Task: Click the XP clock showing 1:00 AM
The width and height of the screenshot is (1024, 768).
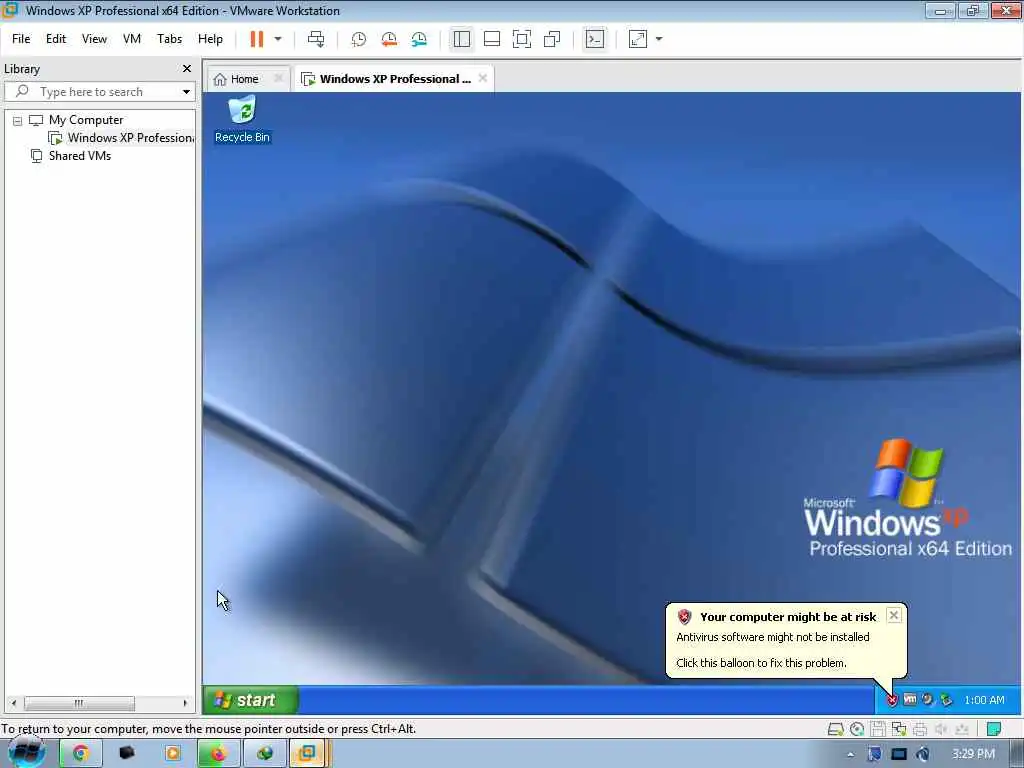Action: [x=984, y=700]
